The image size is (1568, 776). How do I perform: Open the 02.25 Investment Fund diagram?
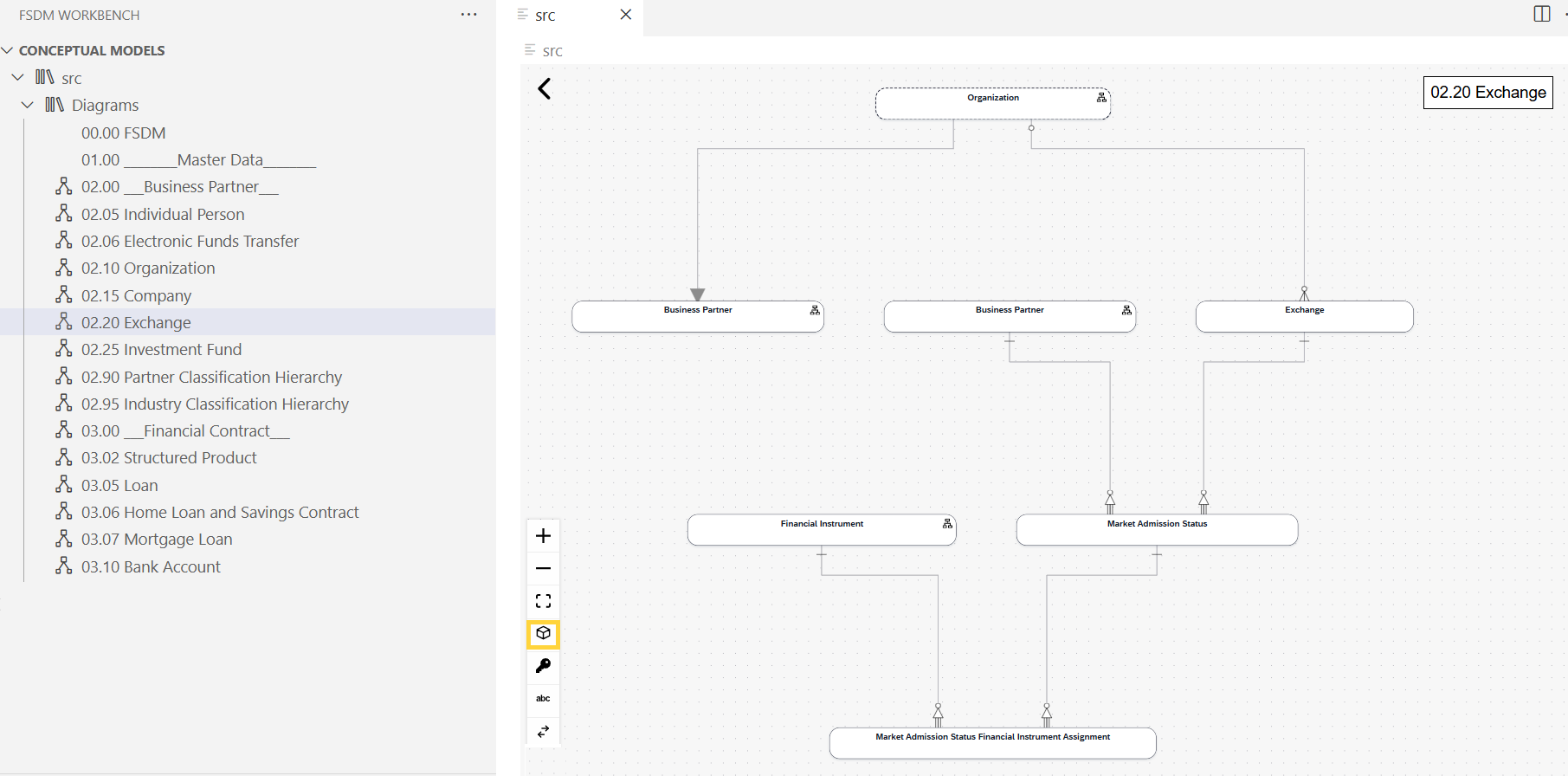161,350
